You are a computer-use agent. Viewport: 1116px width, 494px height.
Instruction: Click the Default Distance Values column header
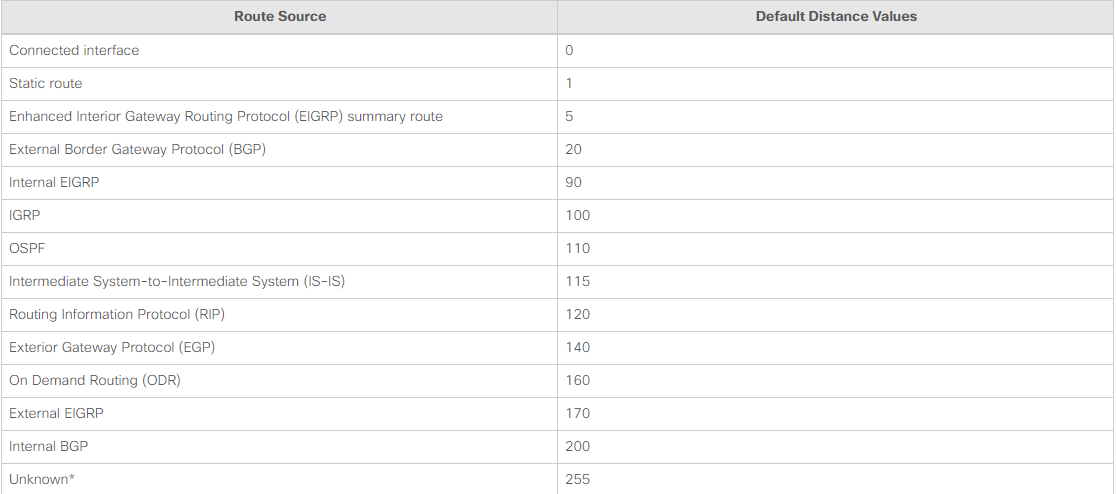coord(836,17)
